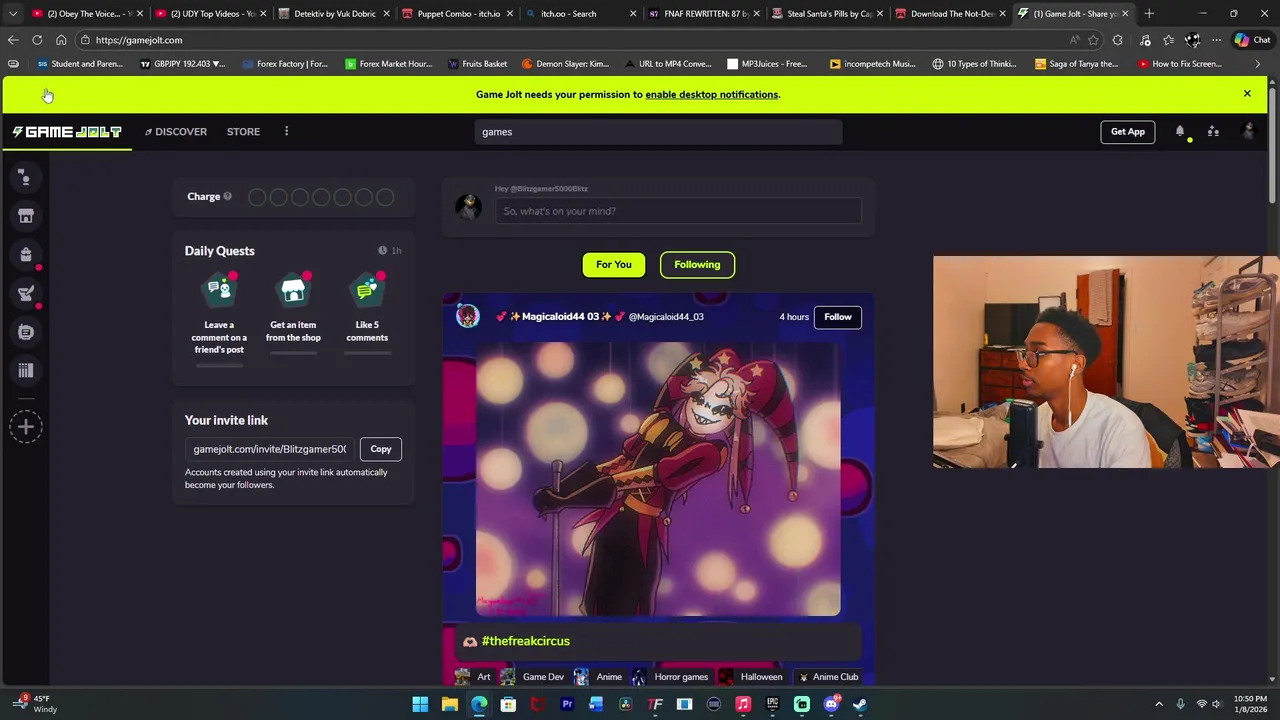
Task: Open the backpack icon in left sidebar
Action: click(x=26, y=255)
